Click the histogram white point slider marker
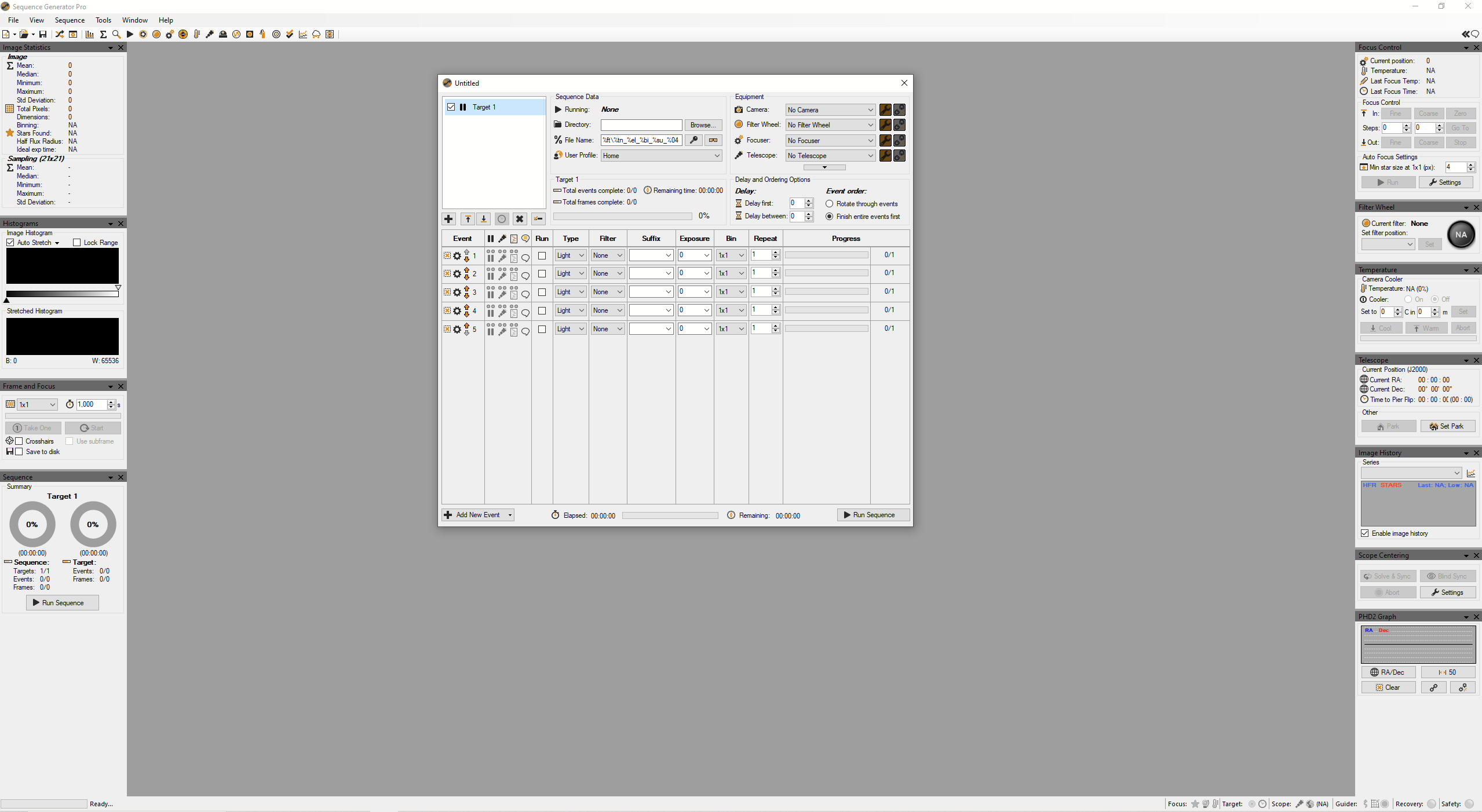The height and width of the screenshot is (812, 1482). click(x=118, y=287)
